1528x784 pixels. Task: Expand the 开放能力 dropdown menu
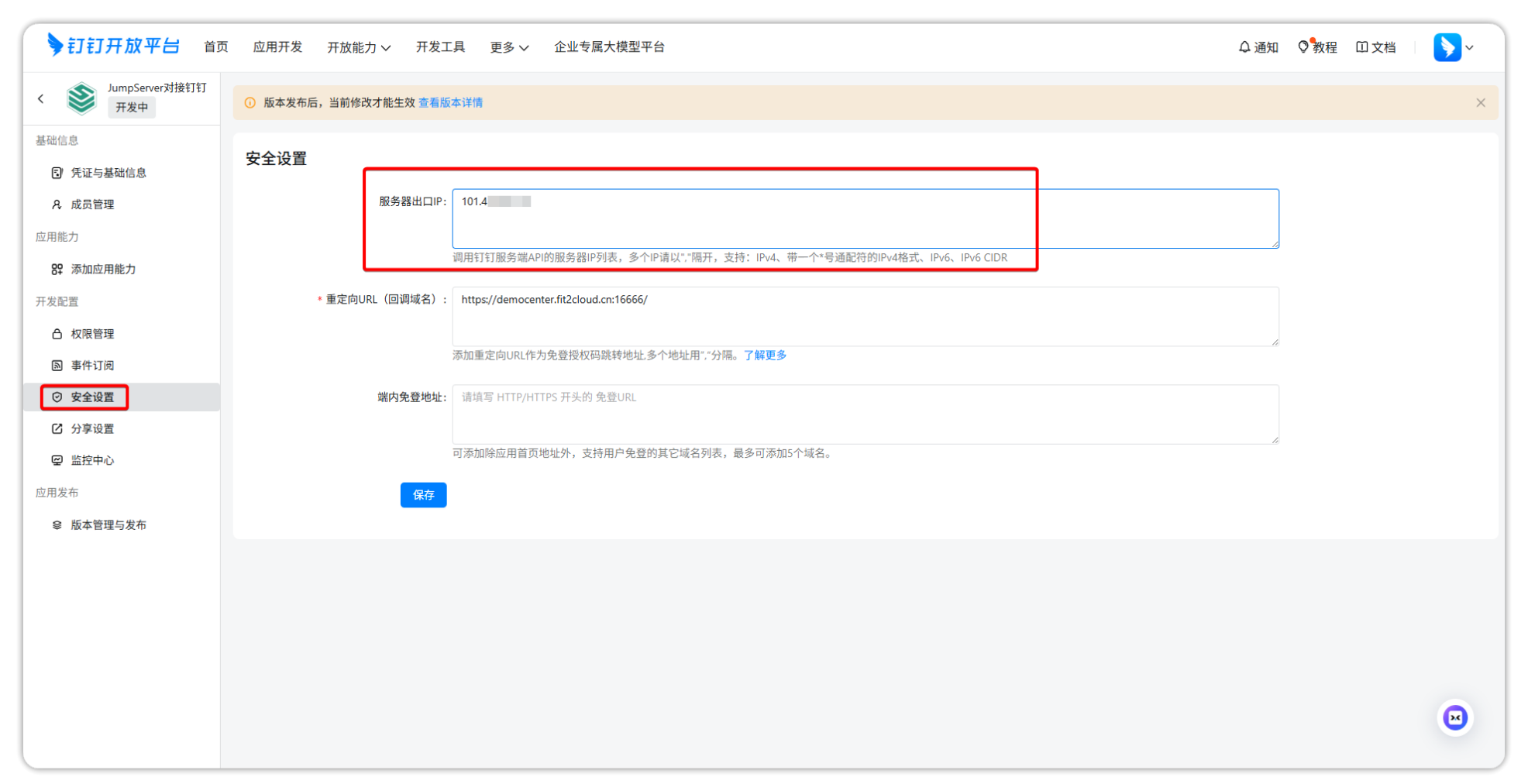tap(358, 47)
